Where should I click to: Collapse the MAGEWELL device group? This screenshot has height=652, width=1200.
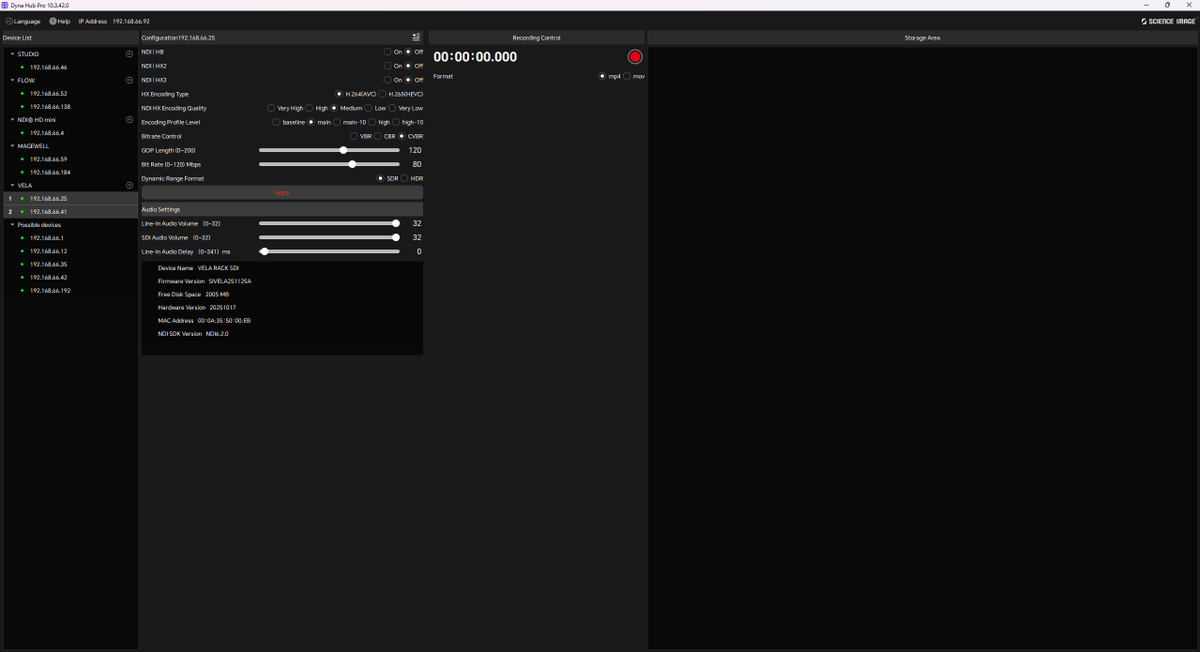[x=13, y=146]
